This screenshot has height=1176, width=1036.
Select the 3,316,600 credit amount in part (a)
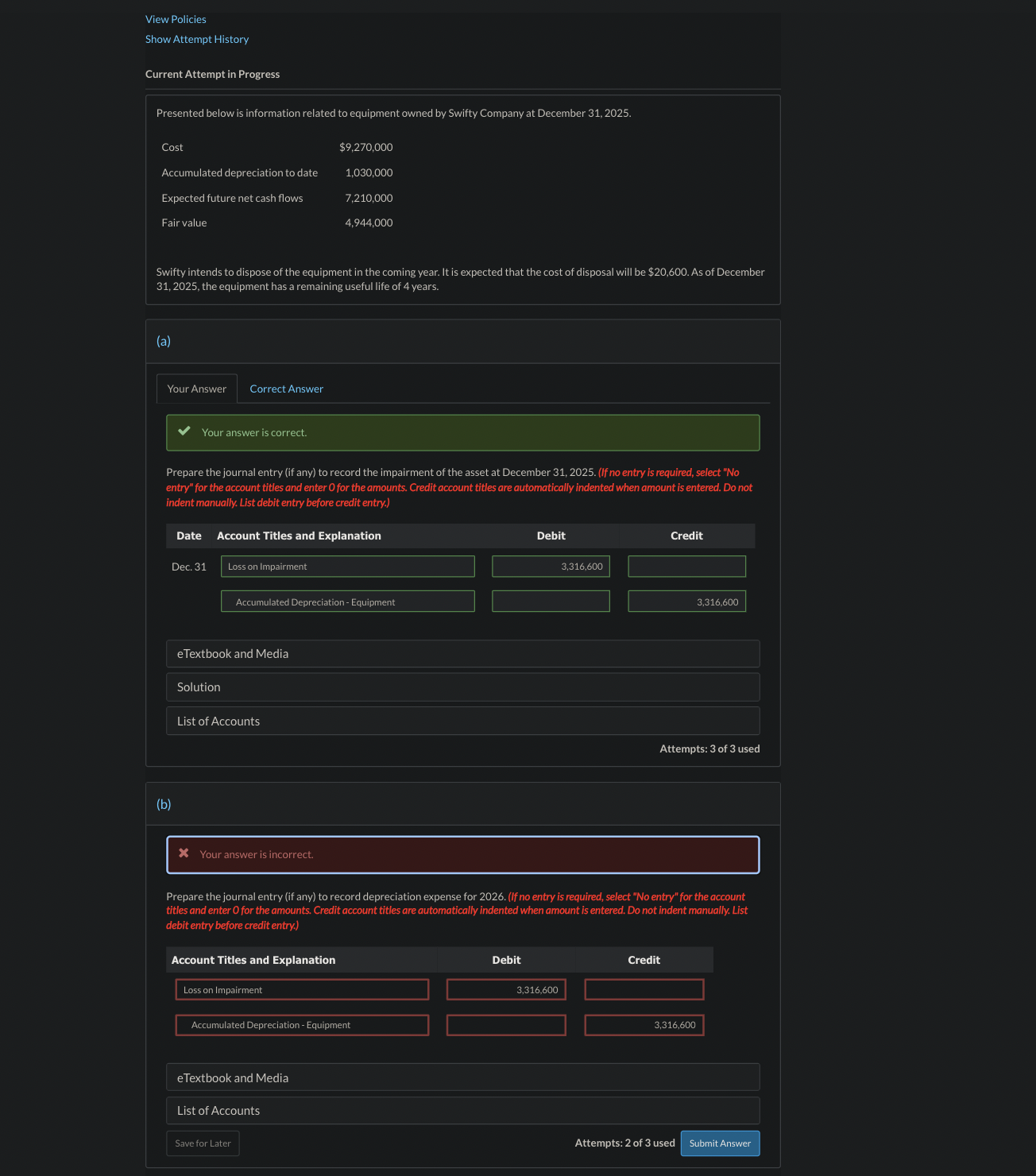pyautogui.click(x=686, y=602)
